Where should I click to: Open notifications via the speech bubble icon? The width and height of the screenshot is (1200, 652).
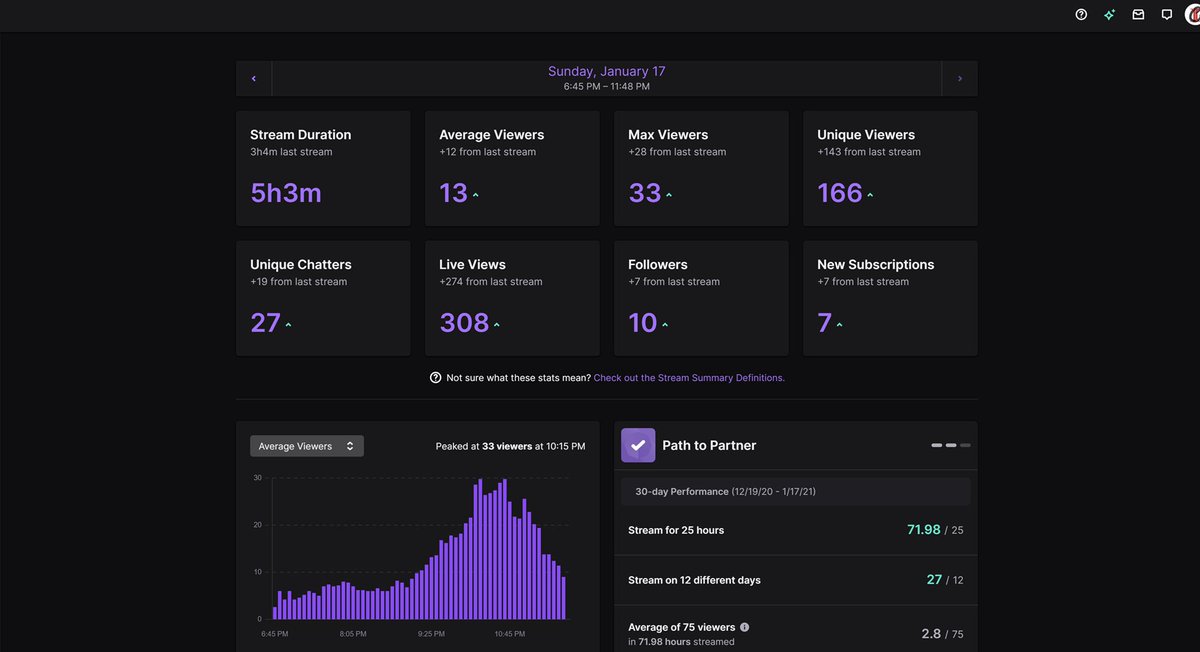[x=1166, y=14]
